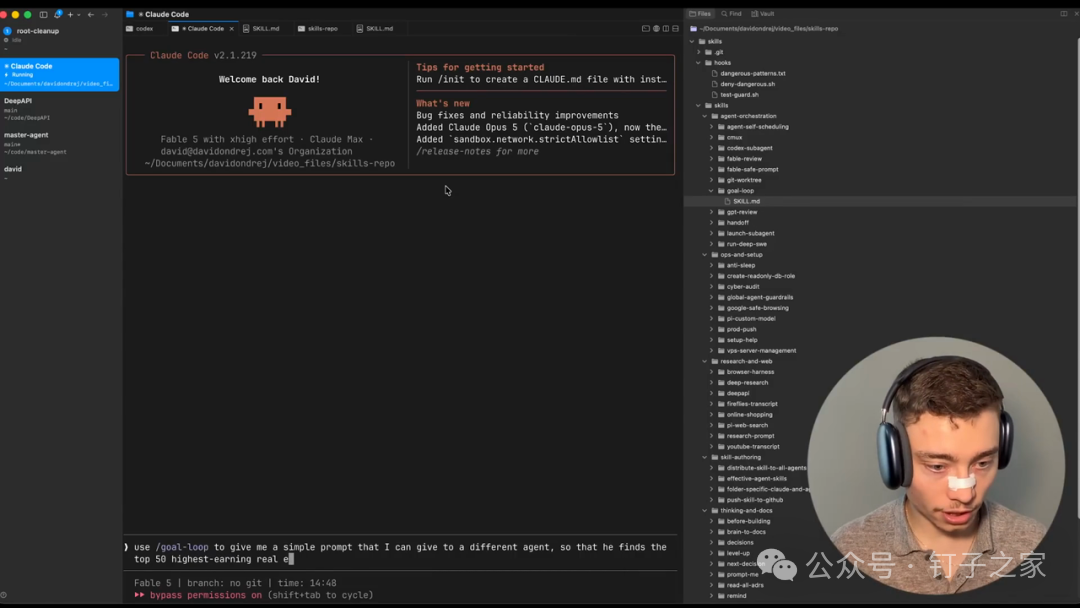1080x608 pixels.
Task: Expand the gpt-review folder chevron
Action: pos(712,212)
